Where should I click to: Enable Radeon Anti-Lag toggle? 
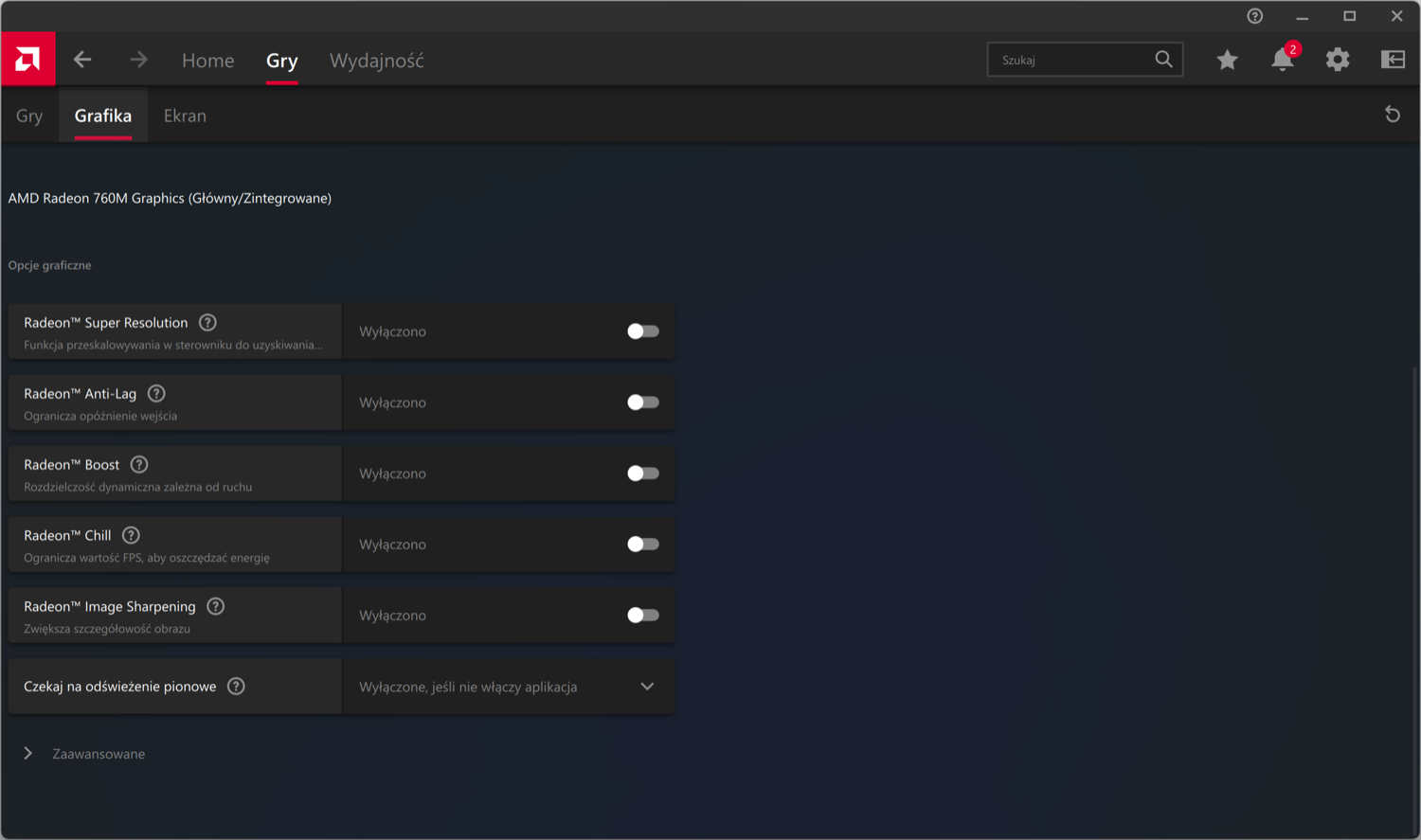(x=643, y=402)
